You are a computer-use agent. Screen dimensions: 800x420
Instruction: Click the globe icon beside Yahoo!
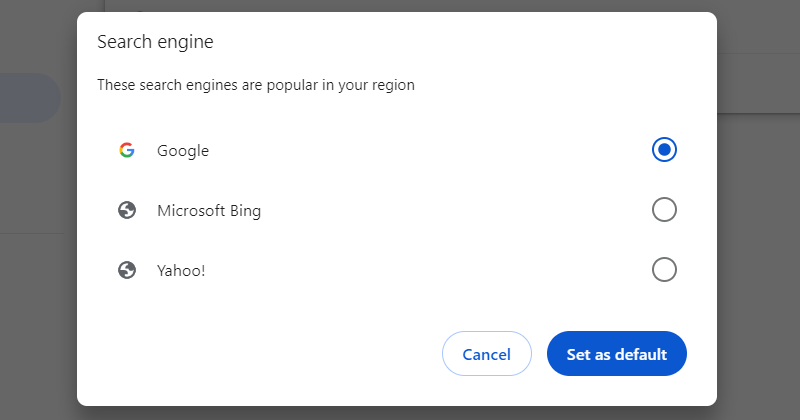tap(126, 270)
